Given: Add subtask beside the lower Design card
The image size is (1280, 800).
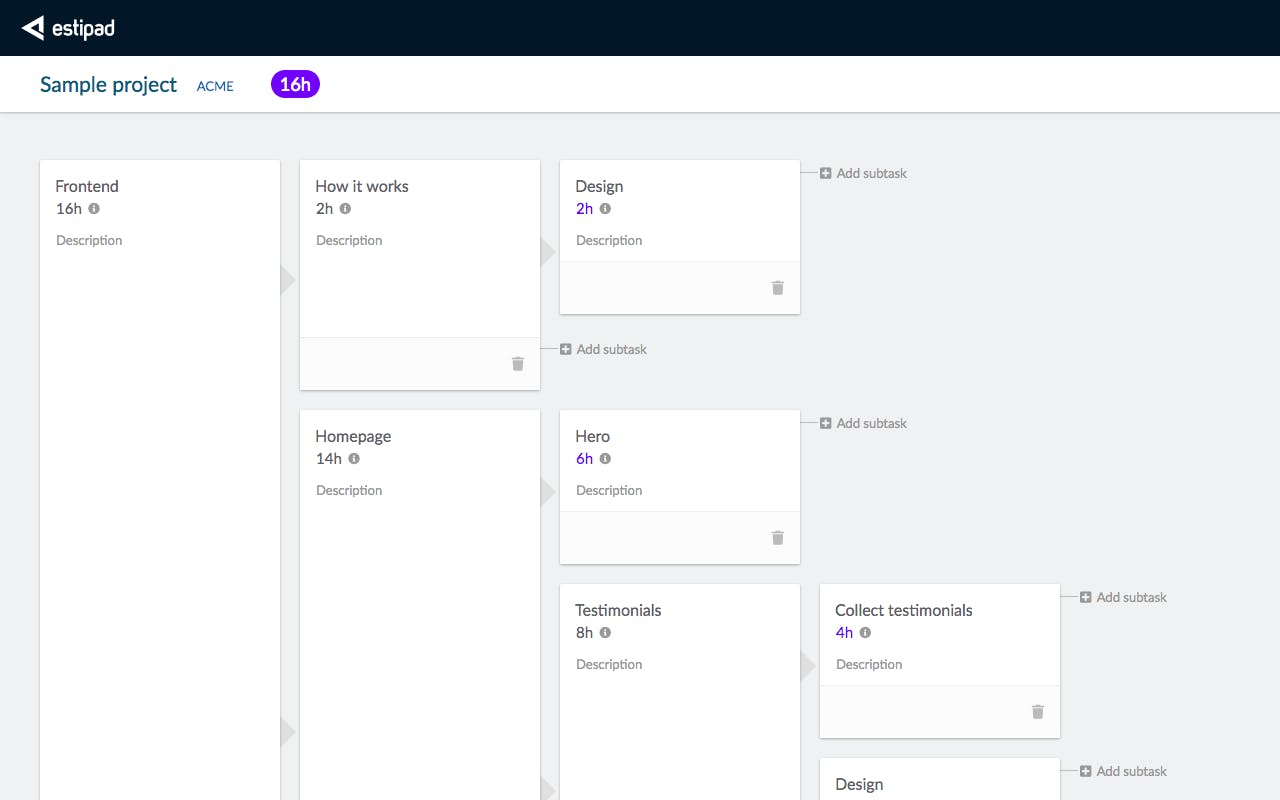Looking at the screenshot, I should tap(1123, 771).
